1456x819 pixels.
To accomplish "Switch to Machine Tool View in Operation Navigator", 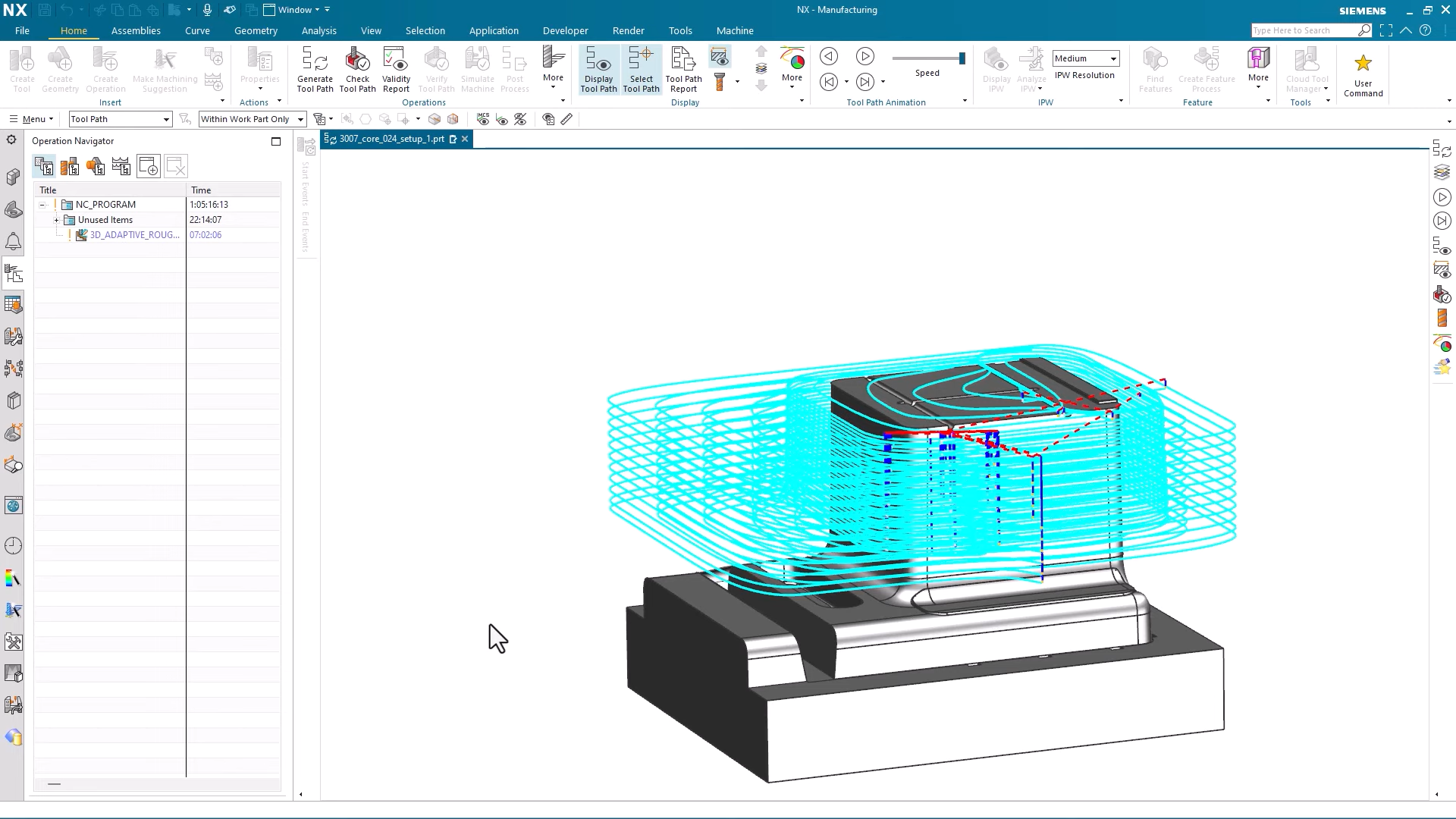I will tap(70, 166).
